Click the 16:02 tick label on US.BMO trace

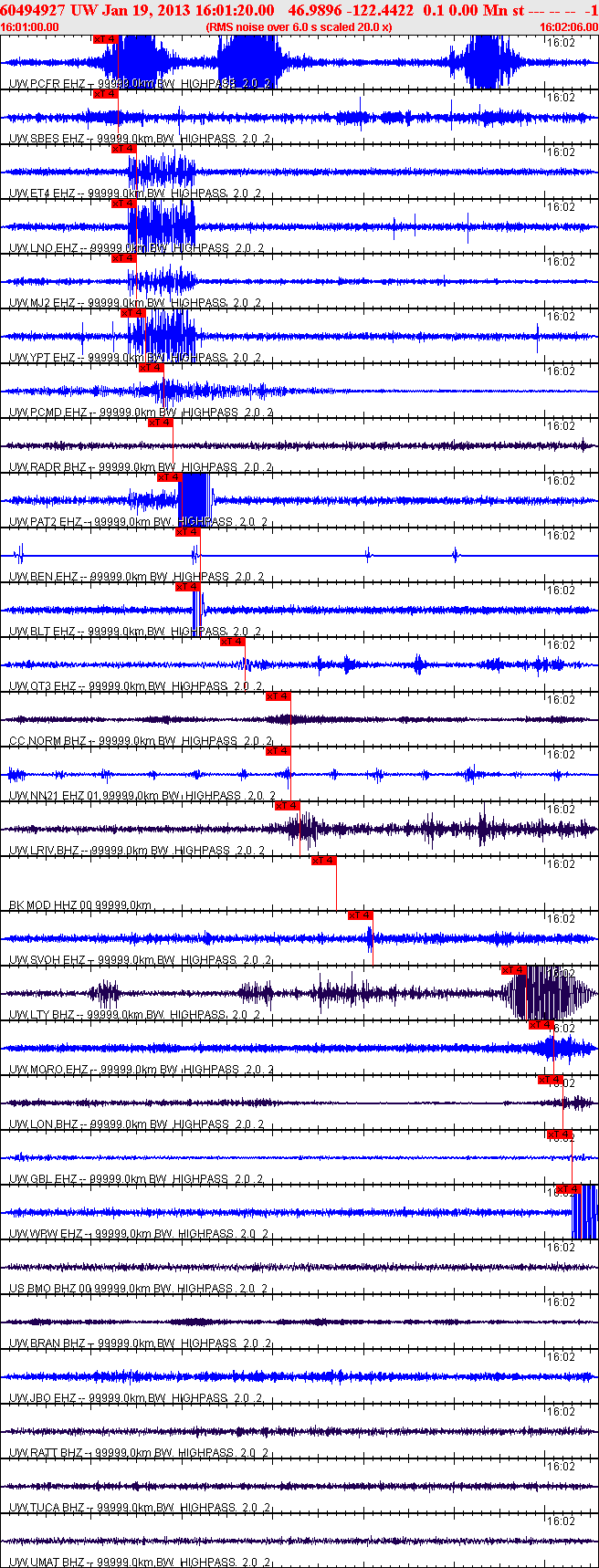561,1247
